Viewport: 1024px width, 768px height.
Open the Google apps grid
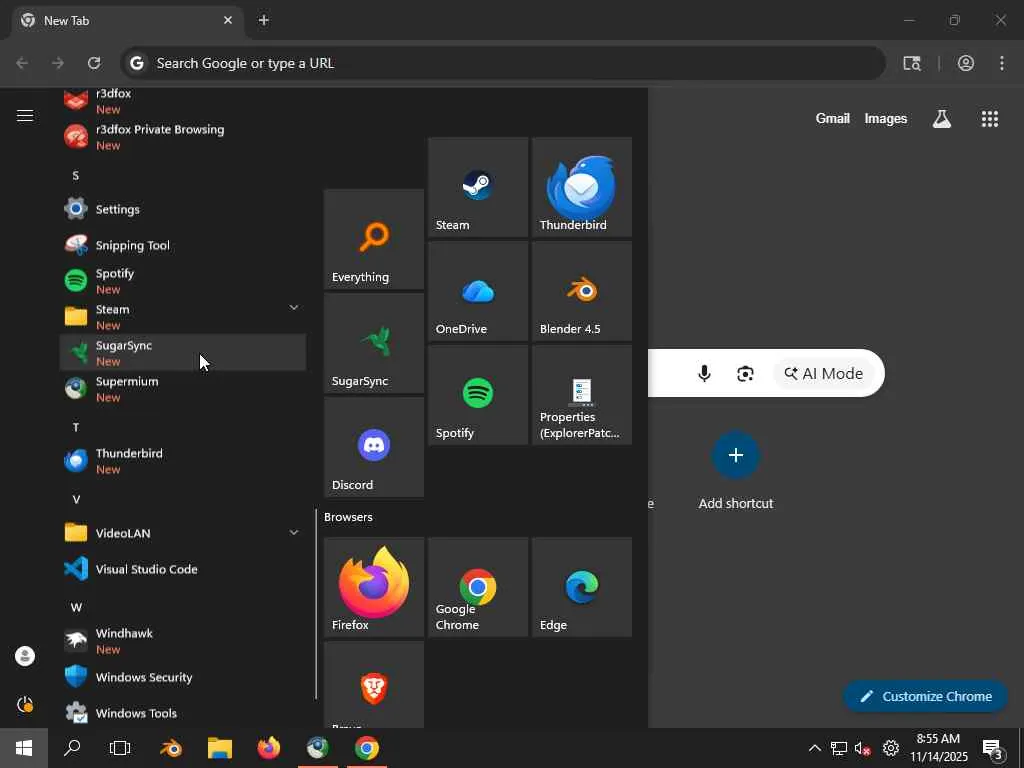coord(989,118)
